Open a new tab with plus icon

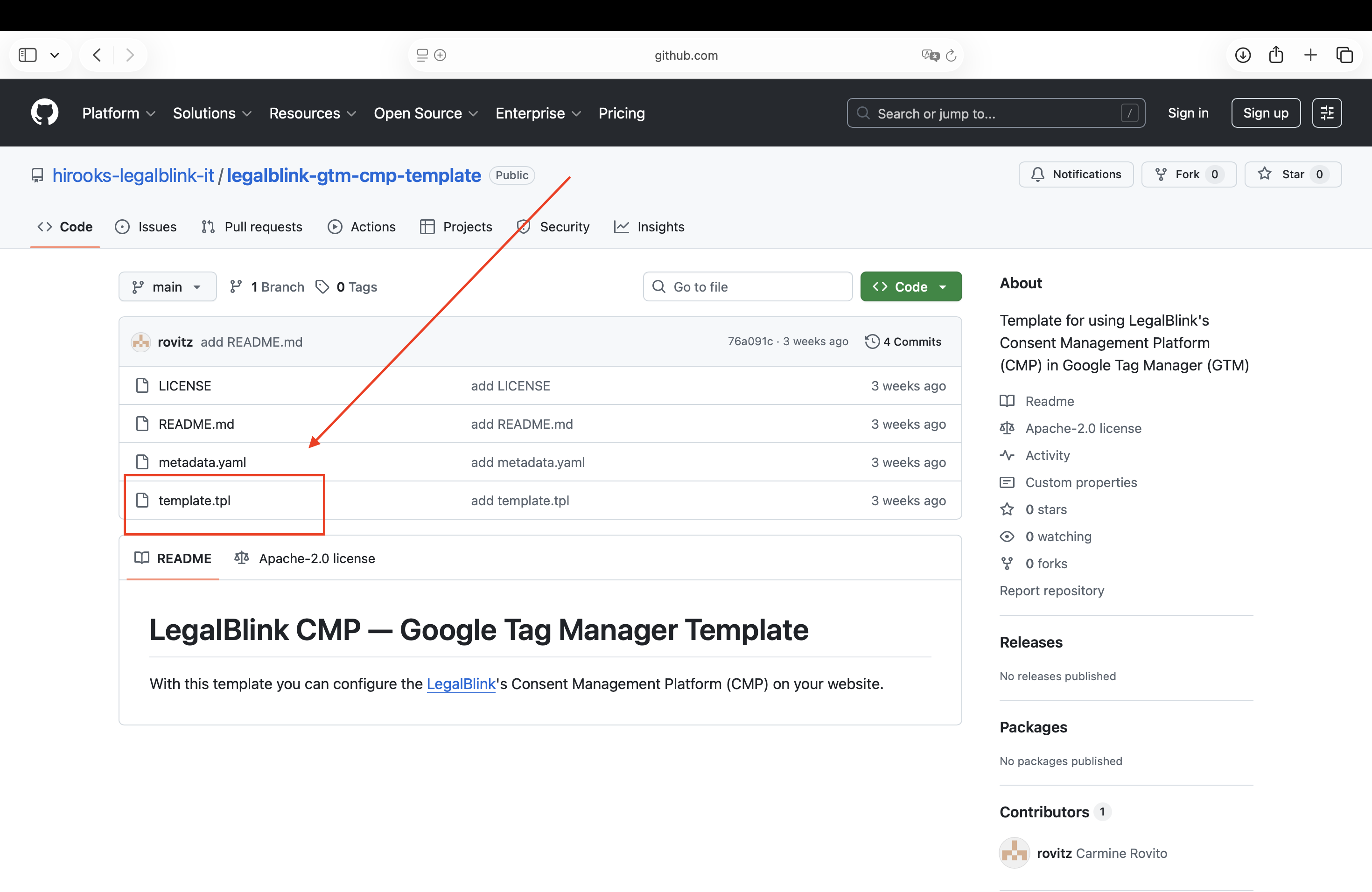(1310, 55)
